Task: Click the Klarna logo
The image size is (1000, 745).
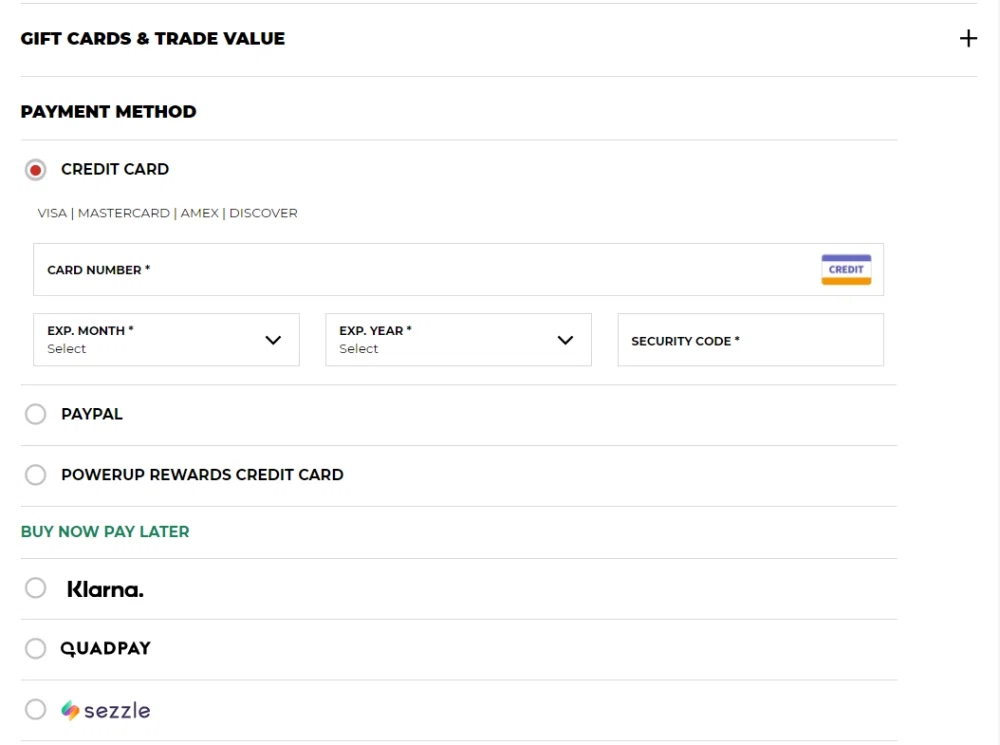Action: (105, 589)
